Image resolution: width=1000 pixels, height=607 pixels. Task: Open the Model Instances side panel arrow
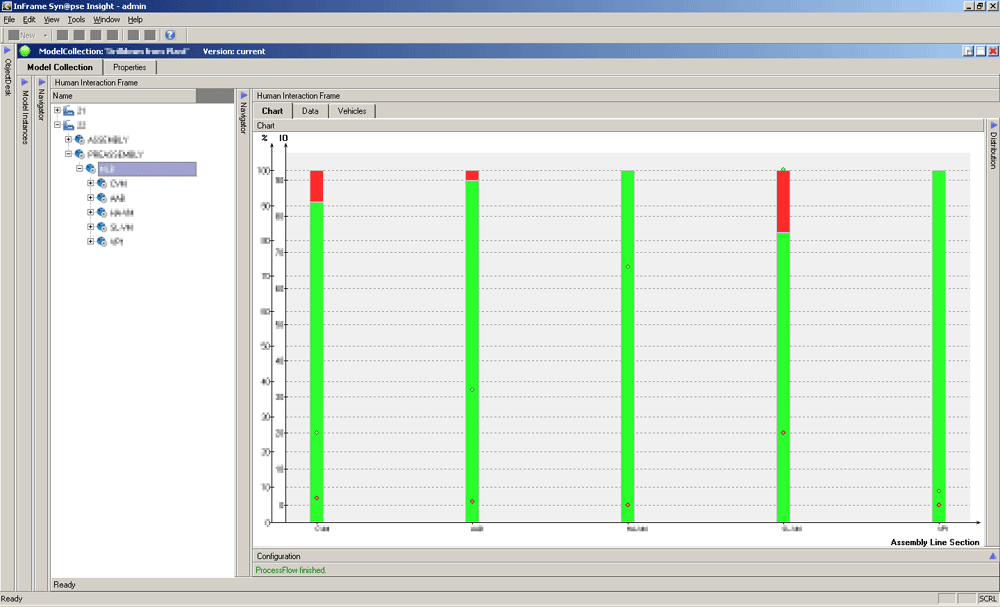24,82
